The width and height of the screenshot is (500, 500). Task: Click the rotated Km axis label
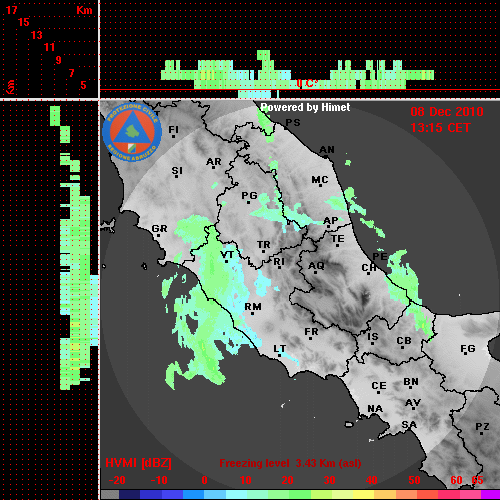(x=11, y=87)
